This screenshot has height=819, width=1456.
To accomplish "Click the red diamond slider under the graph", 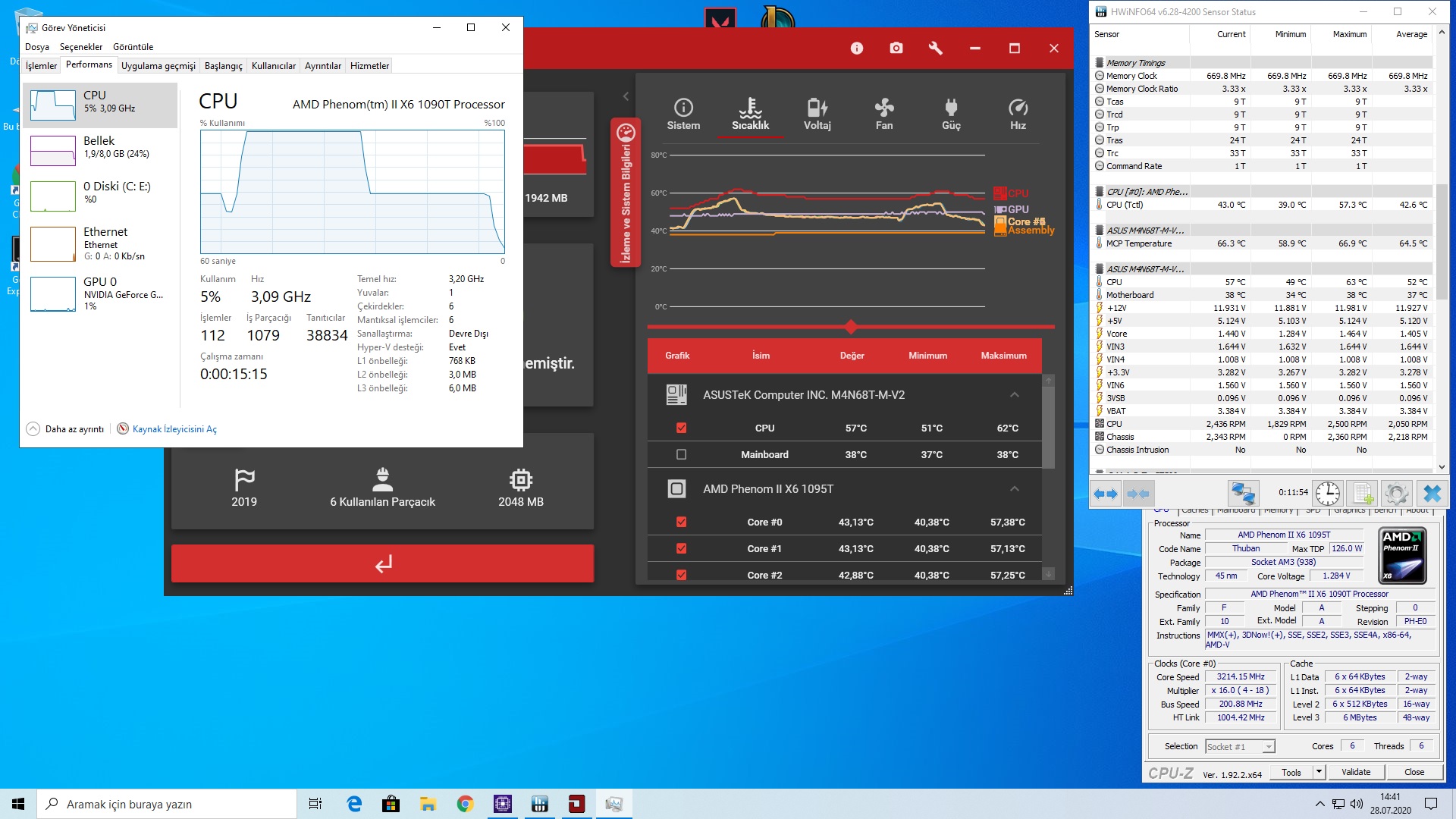I will 851,327.
